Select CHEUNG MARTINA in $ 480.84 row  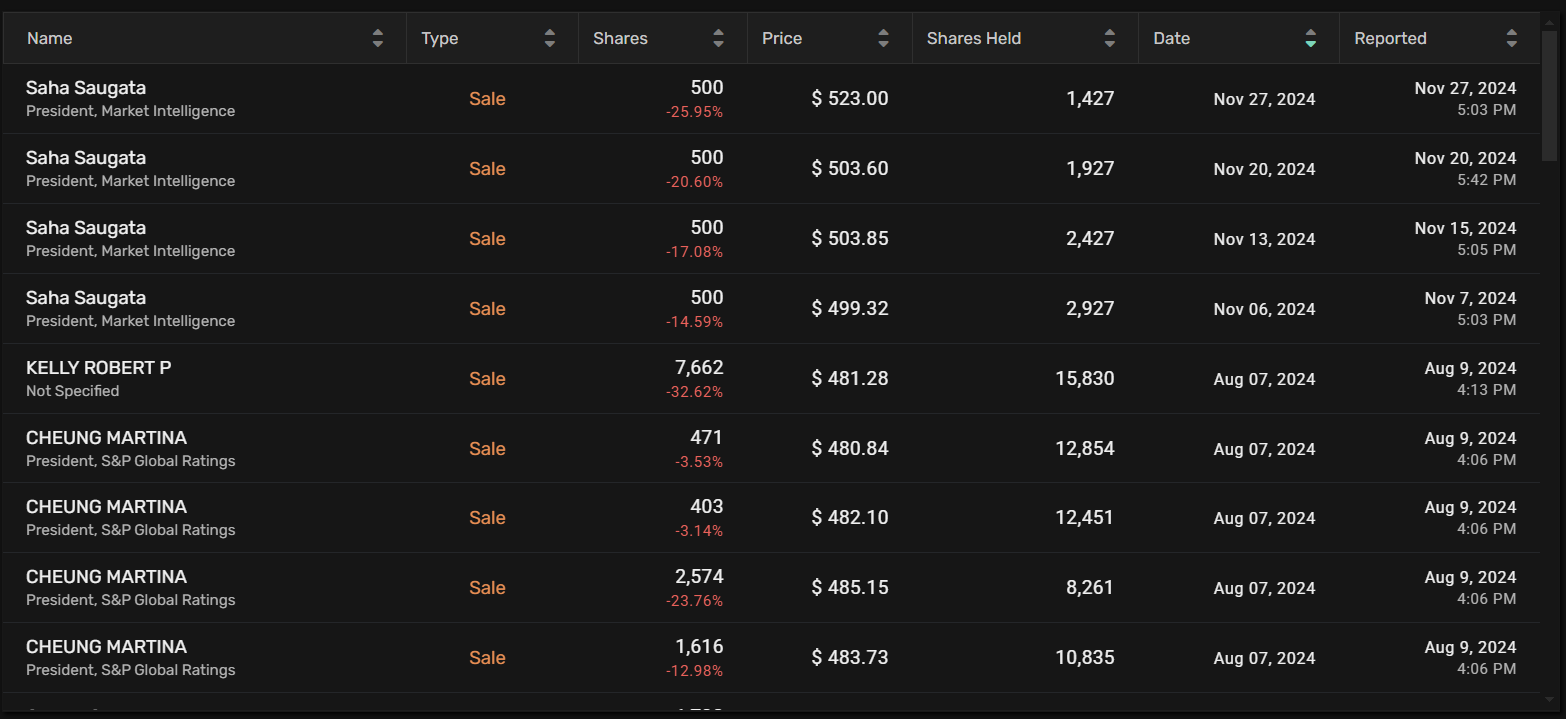(x=106, y=438)
